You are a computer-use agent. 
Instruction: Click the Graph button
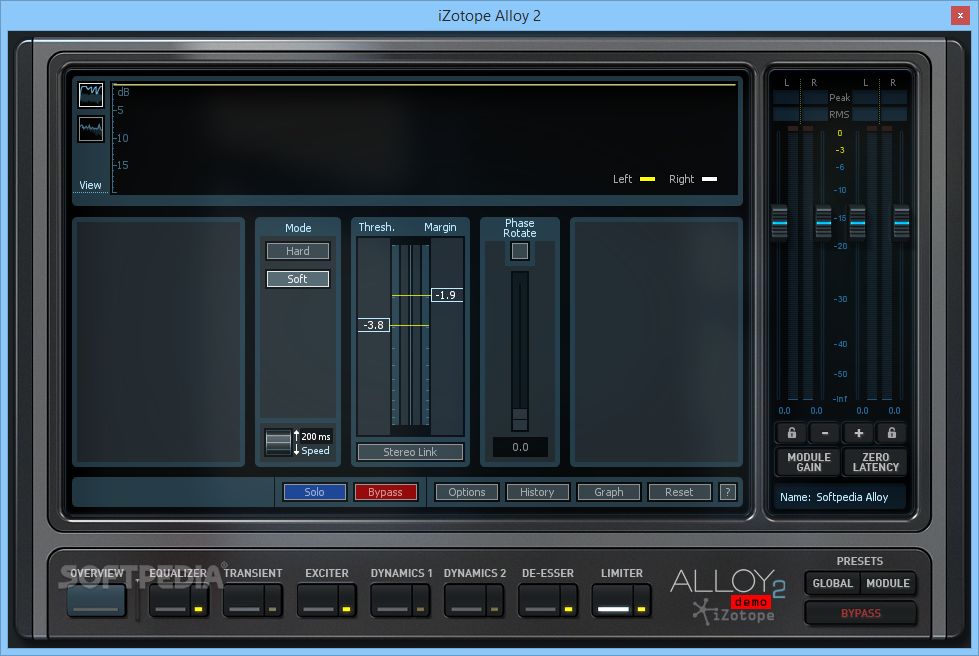pos(609,492)
